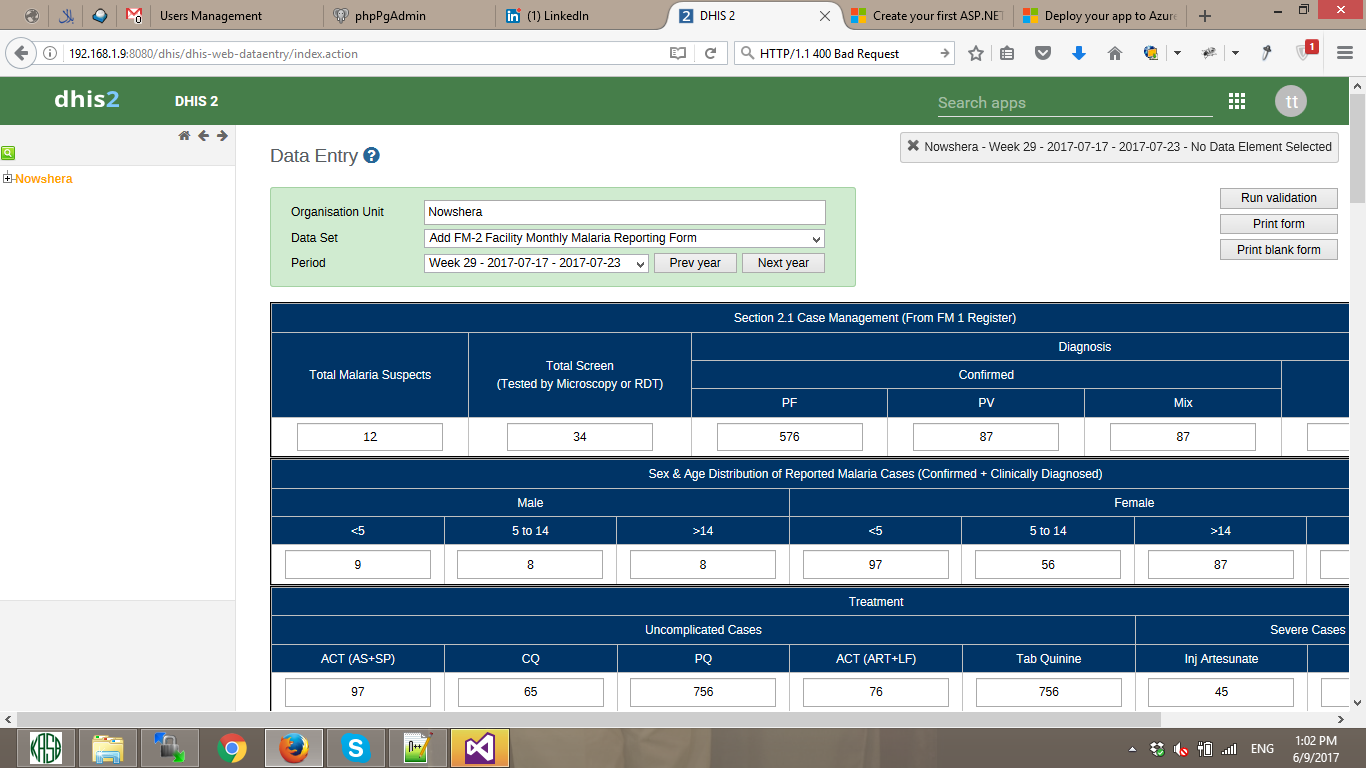Dismiss the Nowshera Week 29 info box with X
Viewport: 1366px width, 768px height.
(913, 146)
